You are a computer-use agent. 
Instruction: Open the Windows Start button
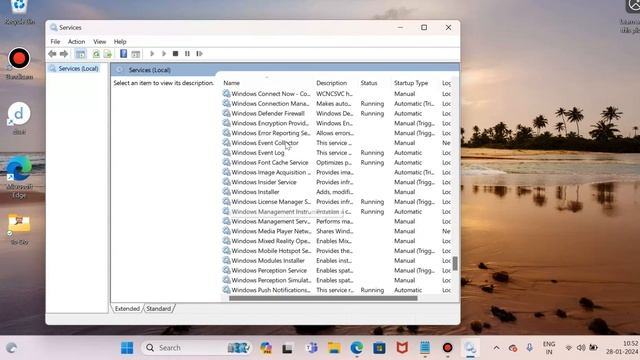(x=127, y=348)
